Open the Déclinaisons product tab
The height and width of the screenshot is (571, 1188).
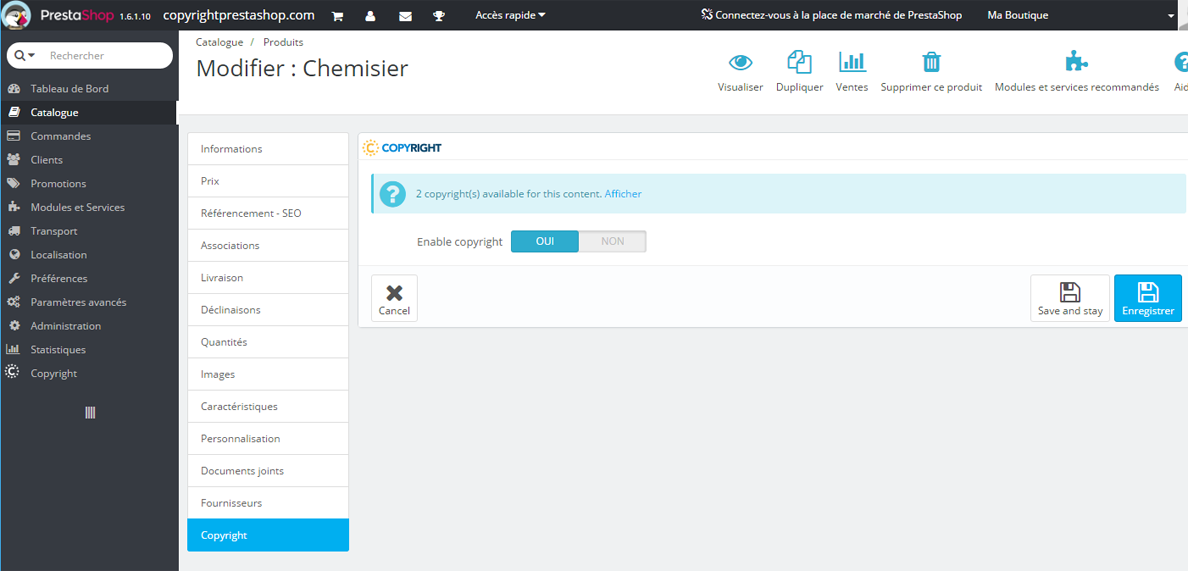pos(268,310)
